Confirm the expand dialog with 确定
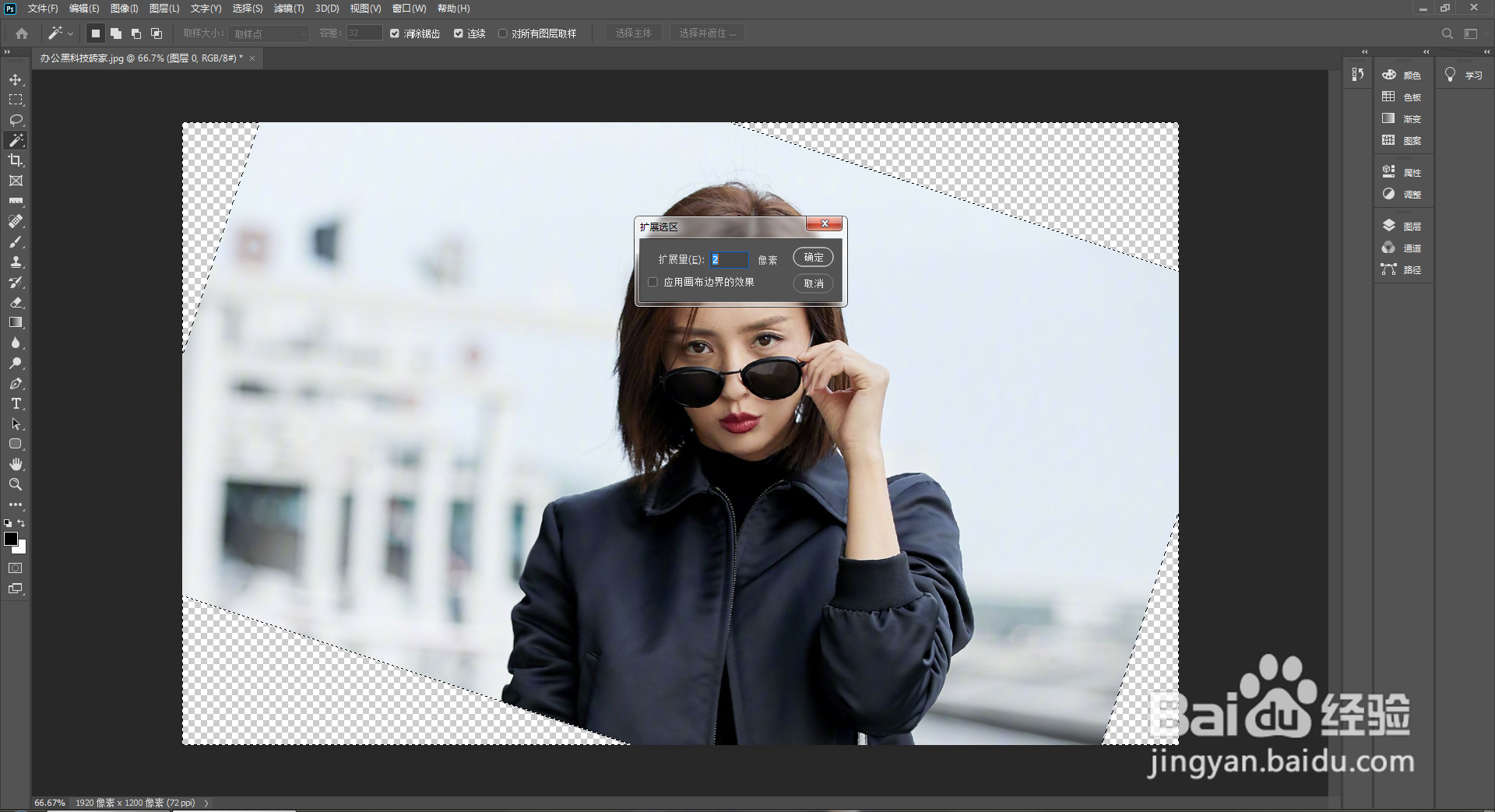The height and width of the screenshot is (812, 1495). point(814,258)
